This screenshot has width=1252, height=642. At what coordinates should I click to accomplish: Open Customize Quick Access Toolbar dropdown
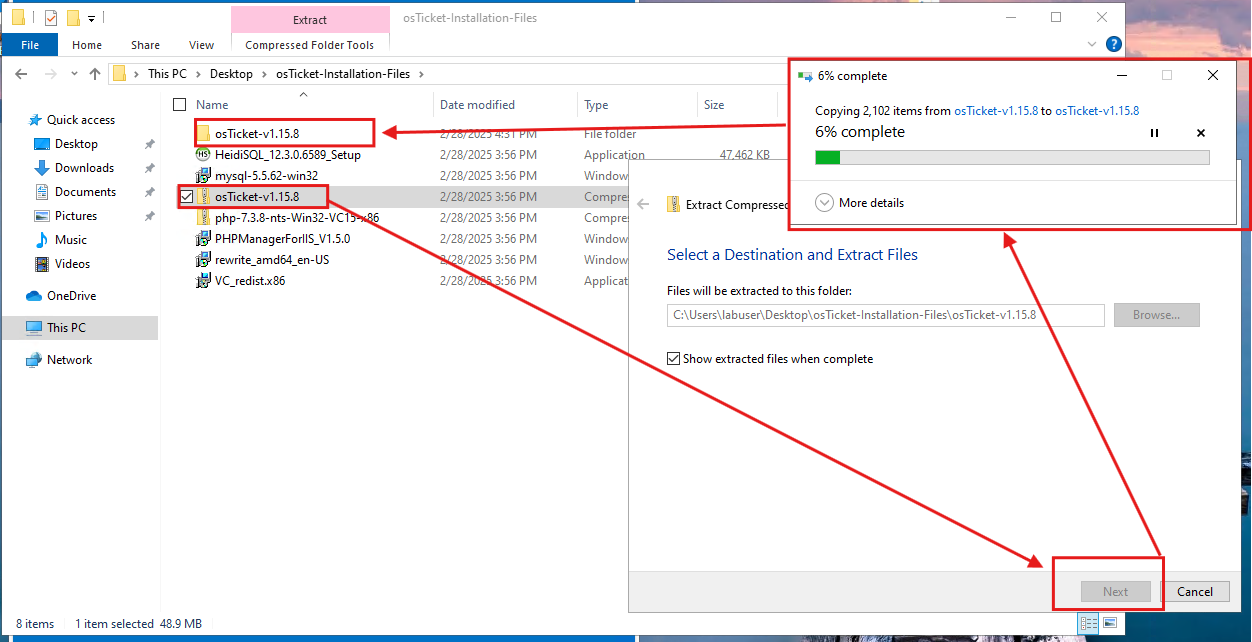(x=91, y=18)
